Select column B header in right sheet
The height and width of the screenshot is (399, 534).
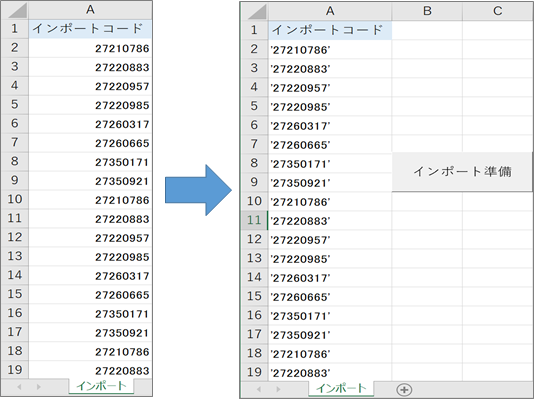(427, 11)
